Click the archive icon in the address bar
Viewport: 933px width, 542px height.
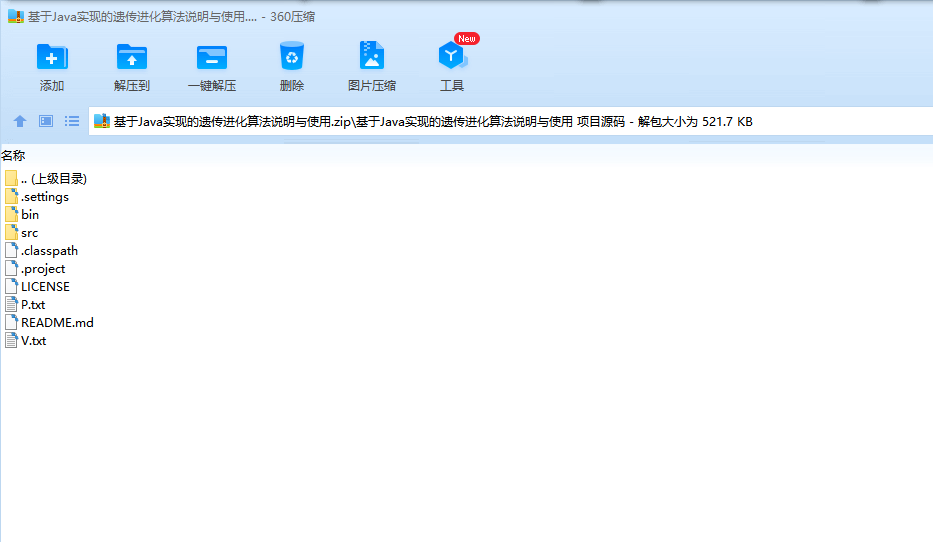(102, 121)
